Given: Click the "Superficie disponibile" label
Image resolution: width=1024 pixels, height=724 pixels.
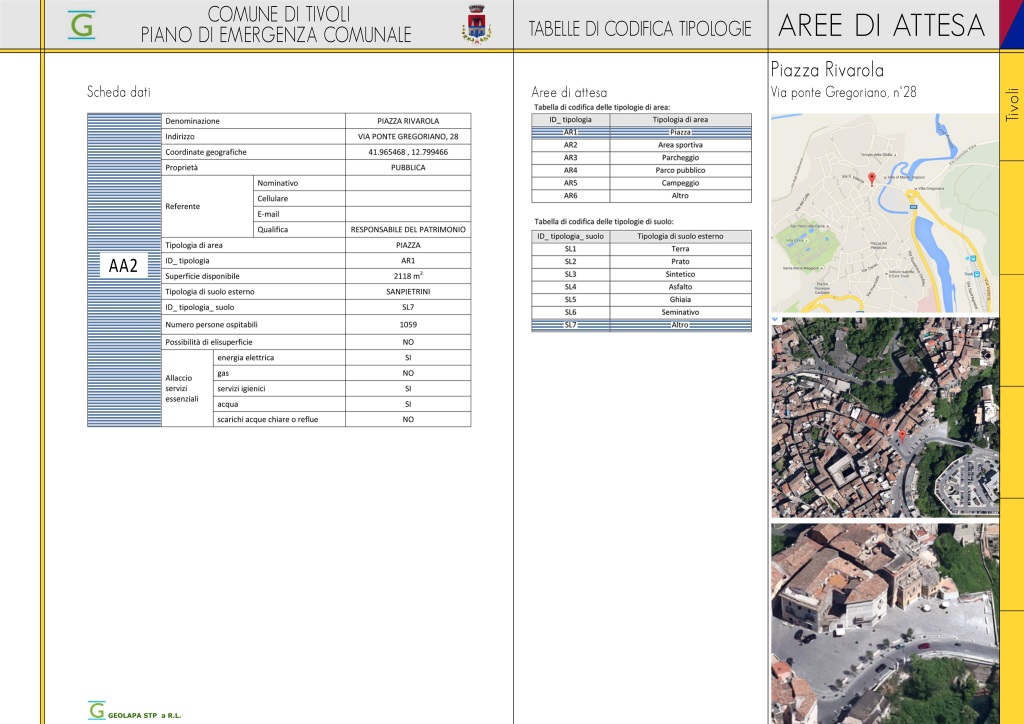Looking at the screenshot, I should click(202, 276).
